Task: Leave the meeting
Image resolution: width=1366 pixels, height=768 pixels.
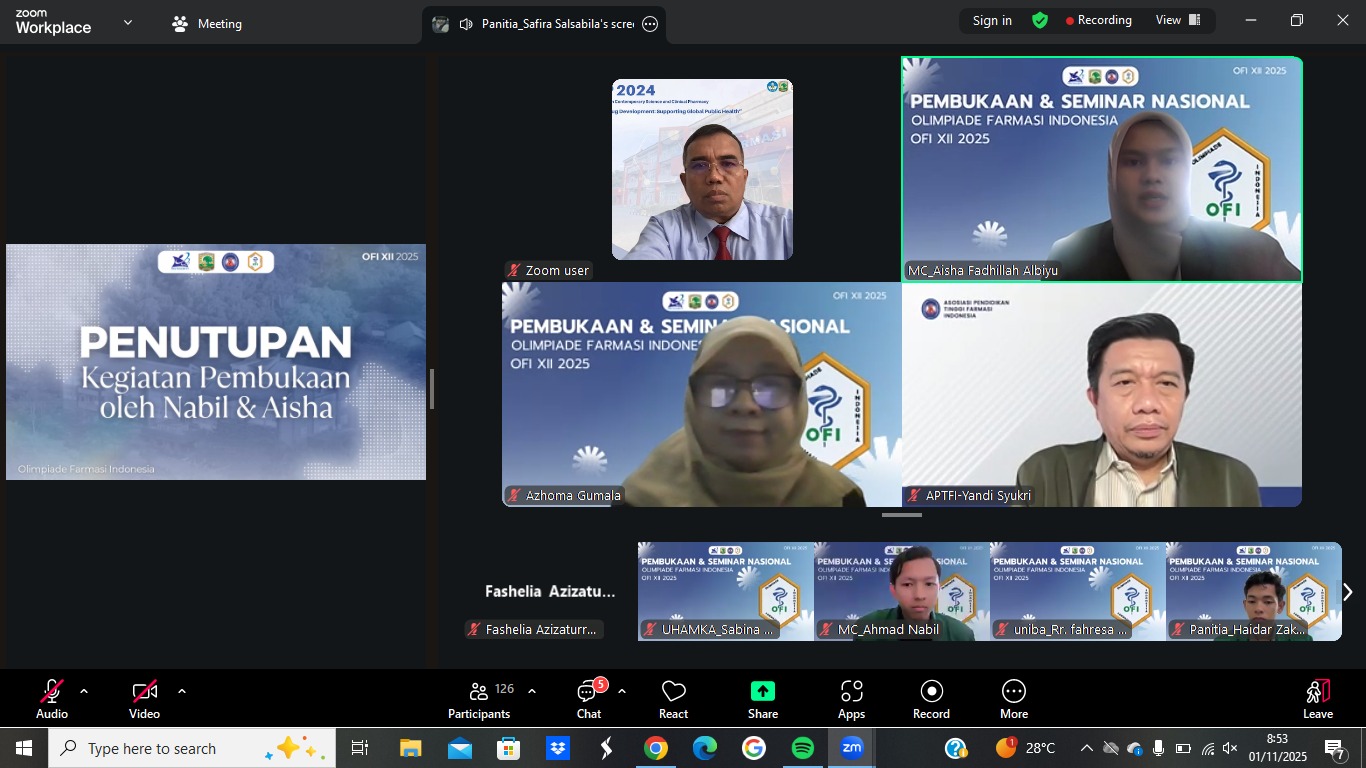Action: (1317, 699)
